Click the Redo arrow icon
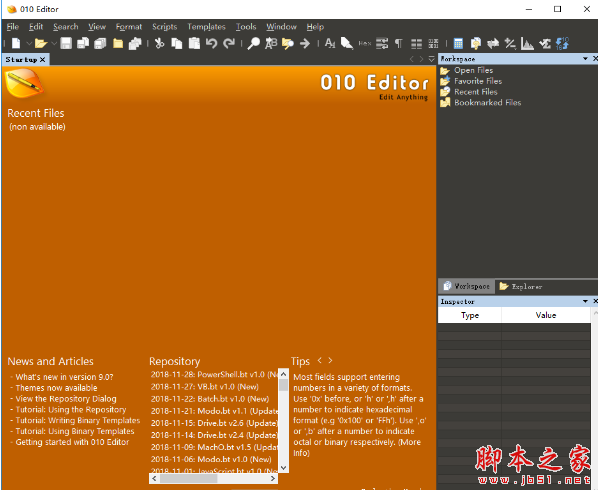This screenshot has width=598, height=490. [229, 43]
